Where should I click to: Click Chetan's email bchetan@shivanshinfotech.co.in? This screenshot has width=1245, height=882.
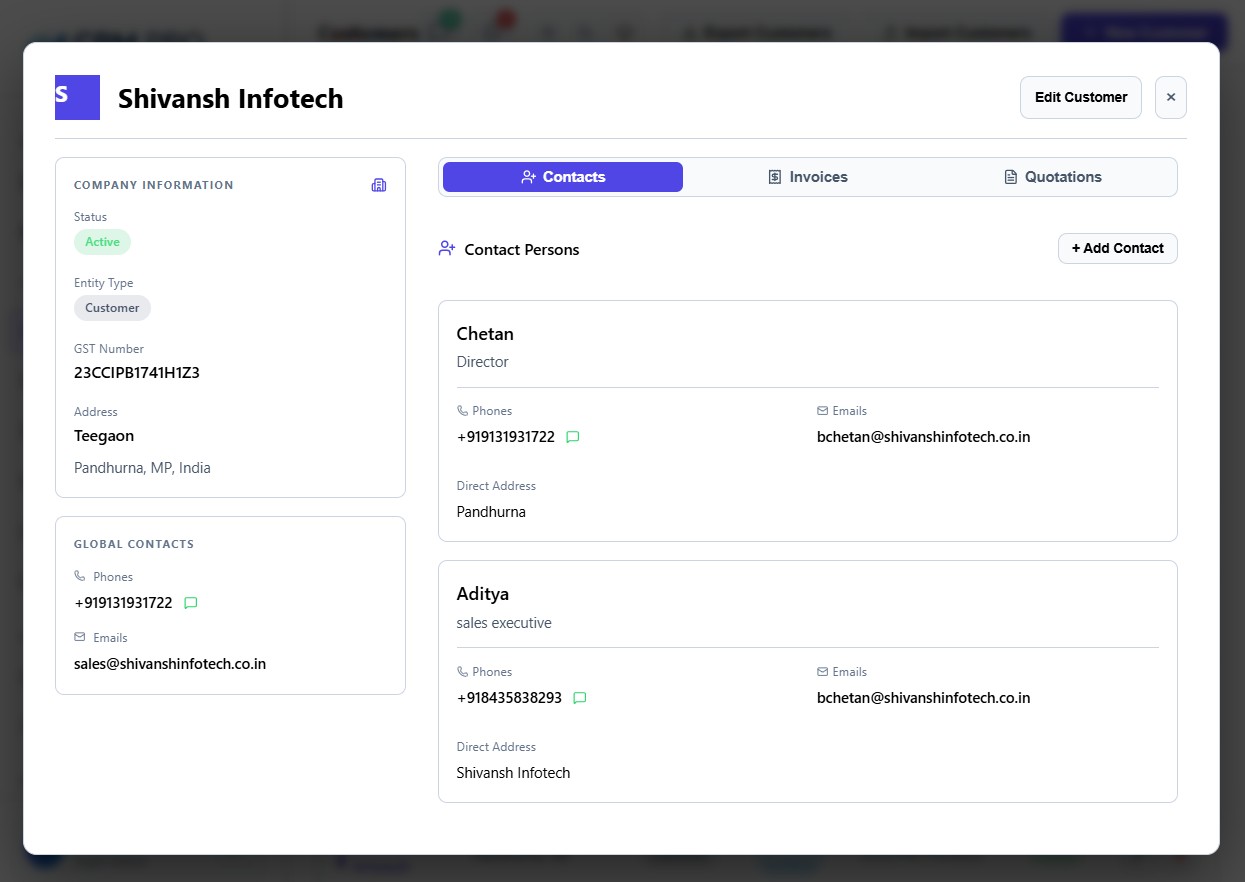923,437
